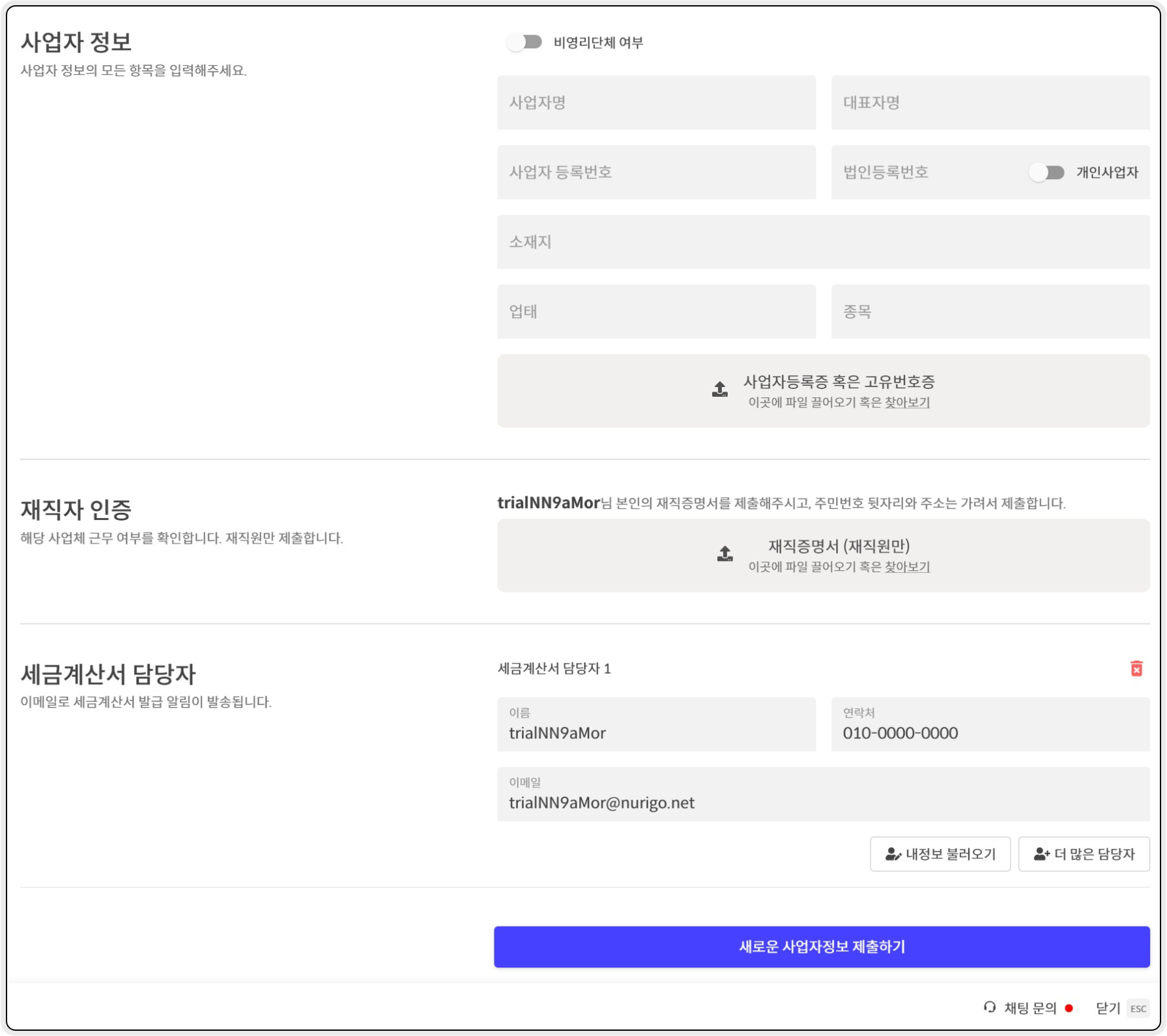This screenshot has height=1036, width=1167.
Task: Select the 사업자 등록번호 field
Action: [x=656, y=173]
